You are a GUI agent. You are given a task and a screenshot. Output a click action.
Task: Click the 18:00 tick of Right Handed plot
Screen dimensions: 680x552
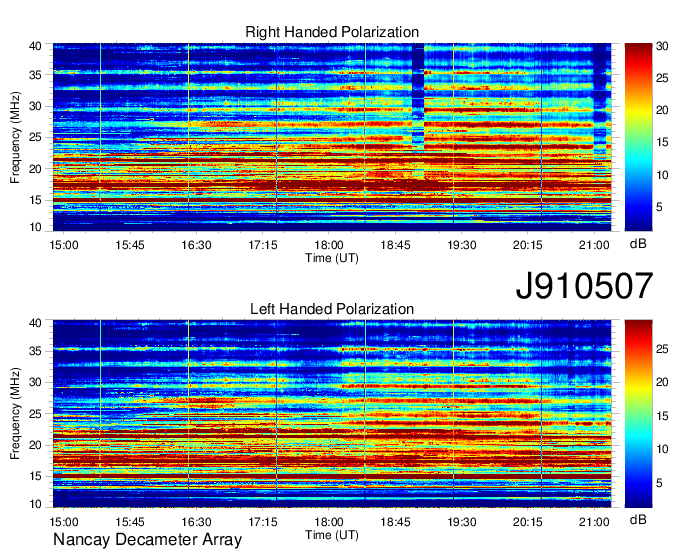[x=329, y=245]
